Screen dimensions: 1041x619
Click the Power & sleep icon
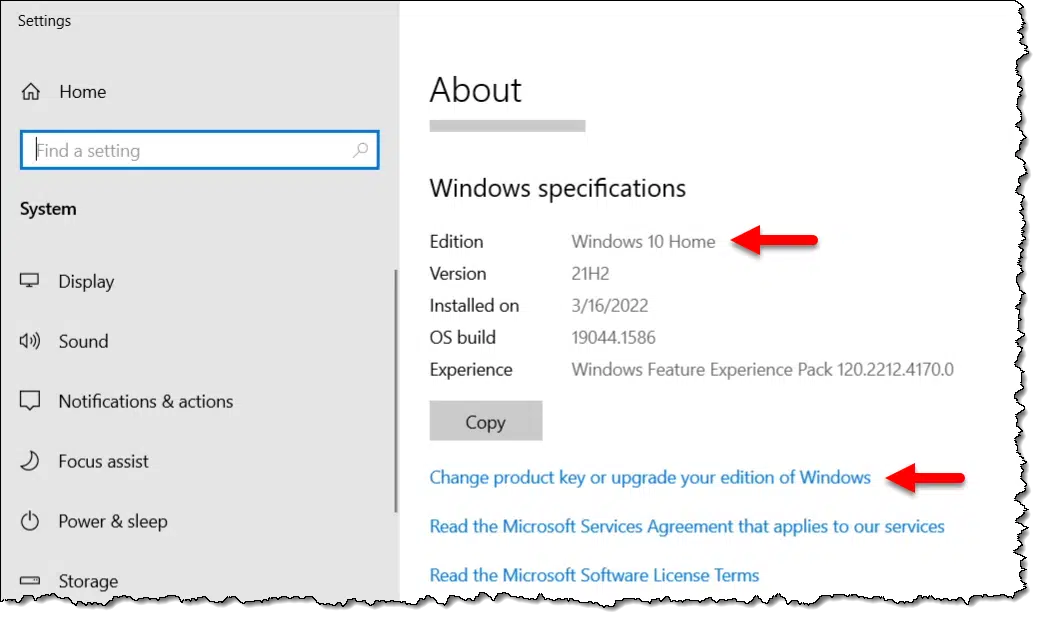[x=30, y=521]
